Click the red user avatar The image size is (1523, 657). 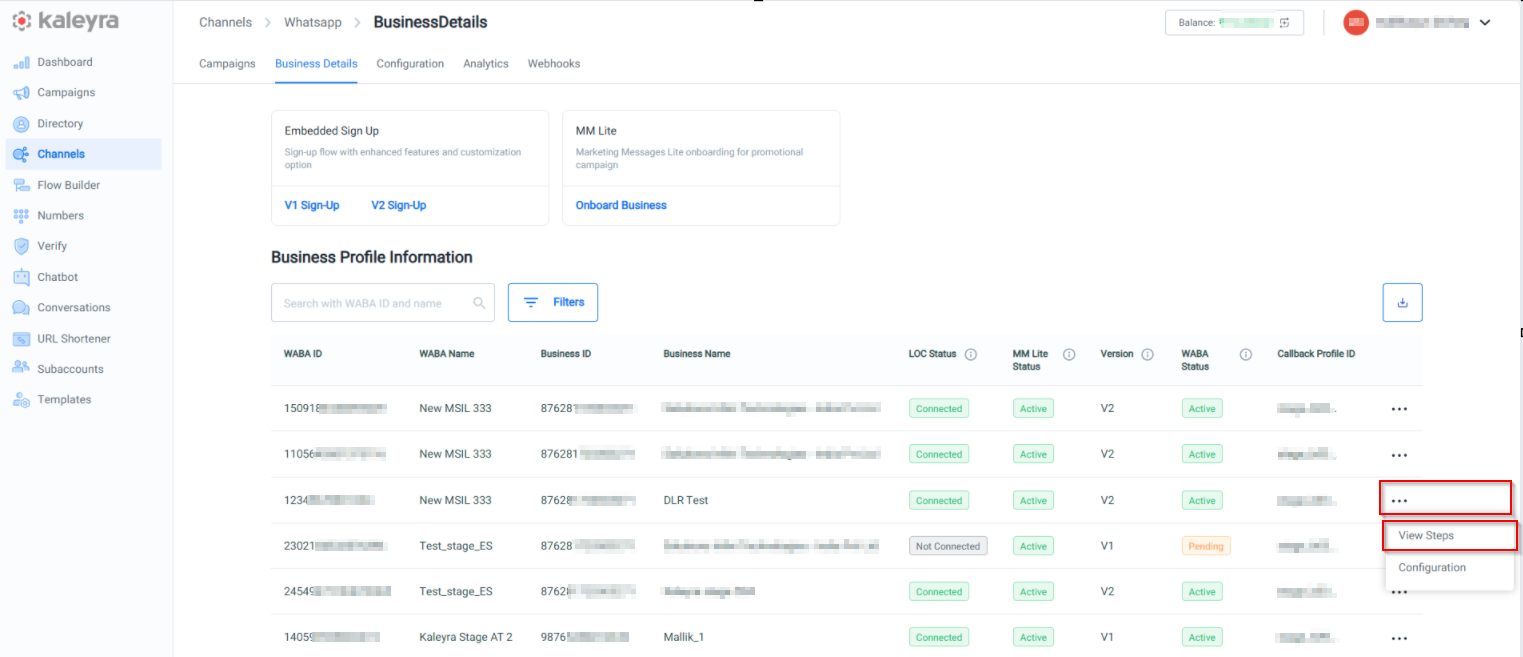(1356, 22)
